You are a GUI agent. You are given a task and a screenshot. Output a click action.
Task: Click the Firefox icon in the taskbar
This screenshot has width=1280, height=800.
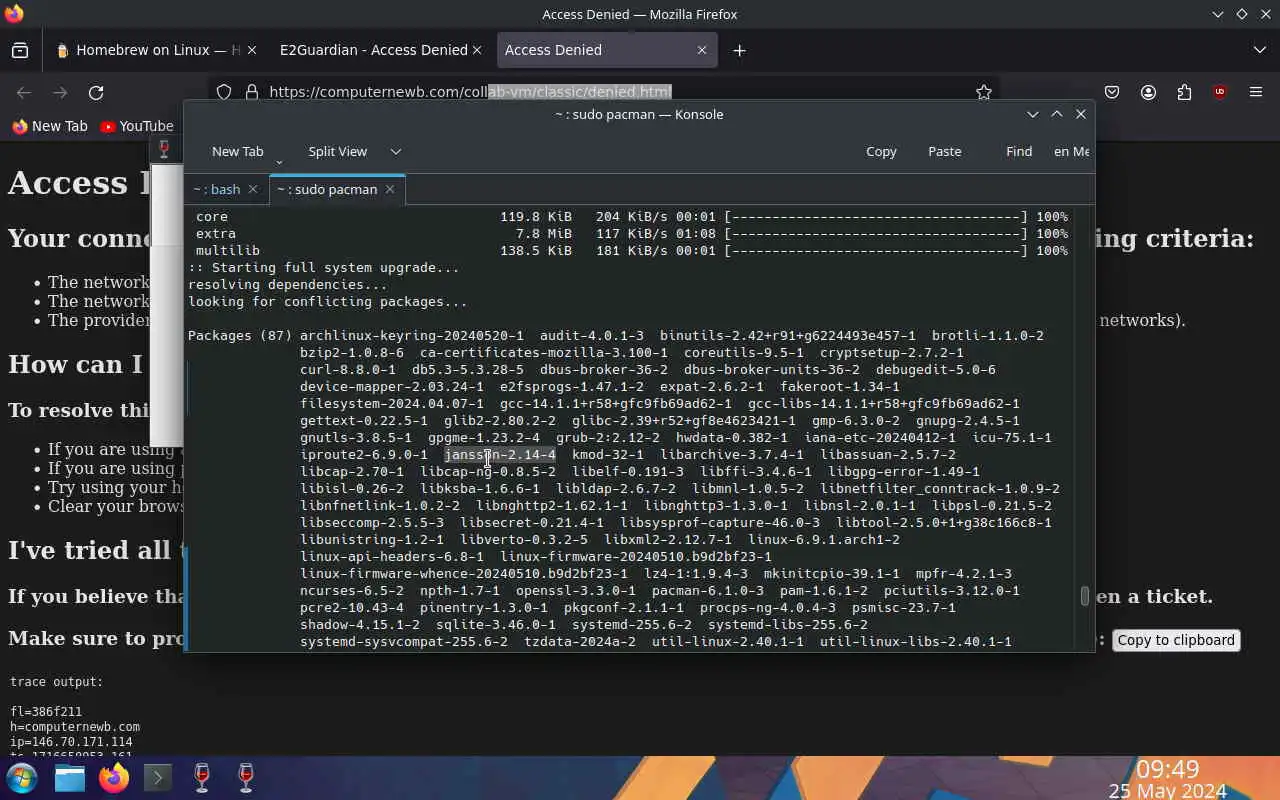click(114, 778)
